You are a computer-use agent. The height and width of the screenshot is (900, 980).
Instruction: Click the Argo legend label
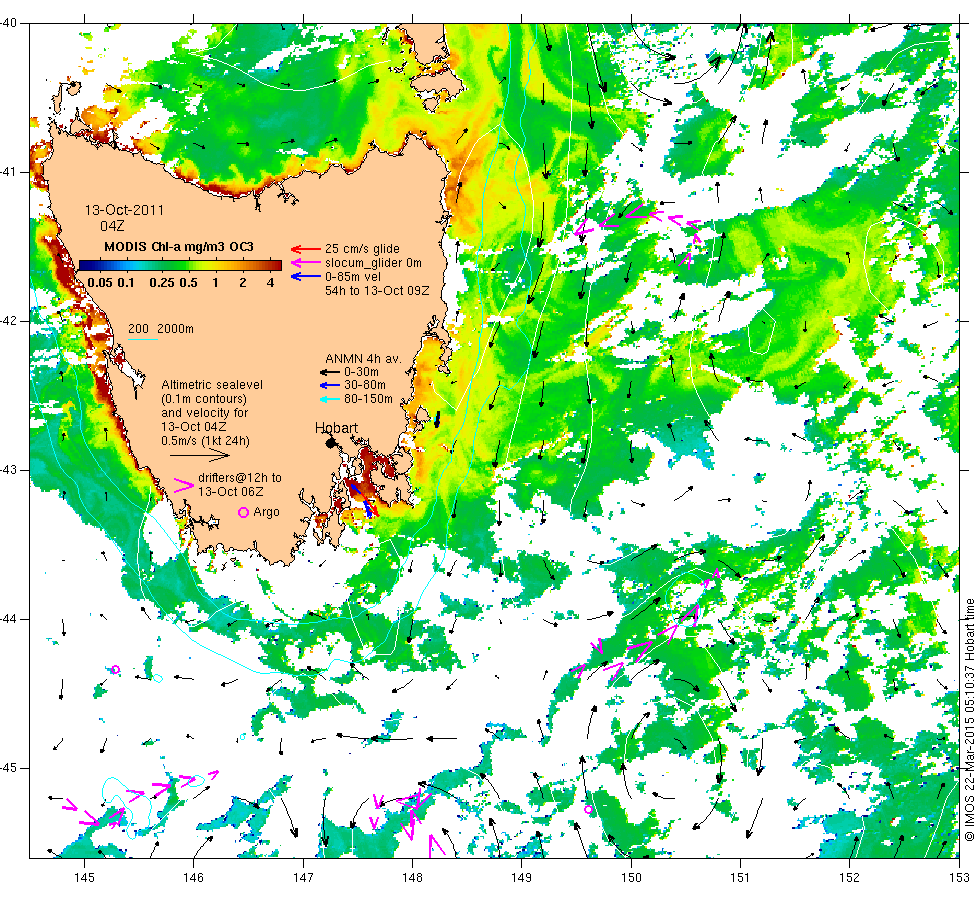pos(266,512)
